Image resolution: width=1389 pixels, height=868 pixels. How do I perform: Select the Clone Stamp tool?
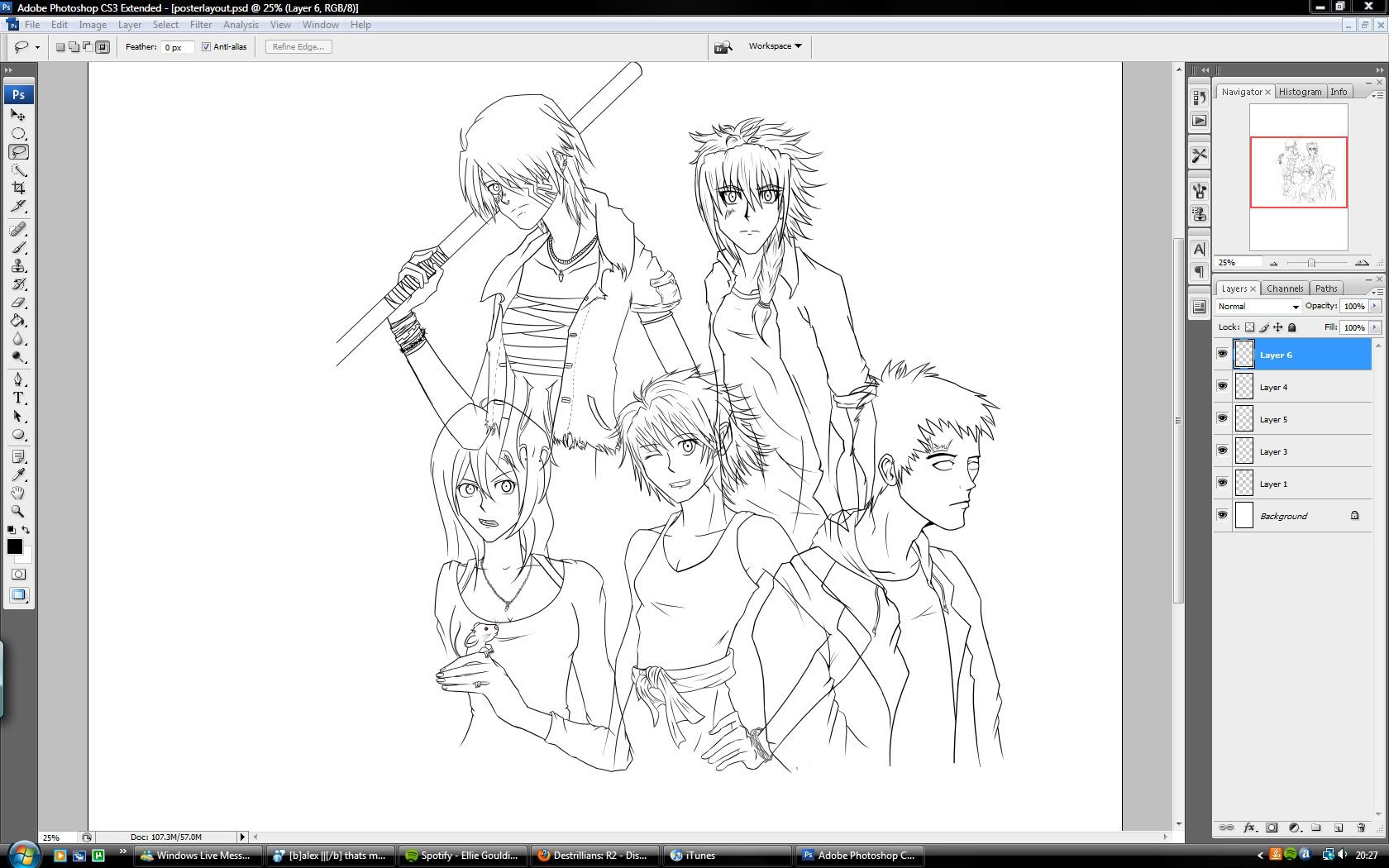(x=18, y=266)
